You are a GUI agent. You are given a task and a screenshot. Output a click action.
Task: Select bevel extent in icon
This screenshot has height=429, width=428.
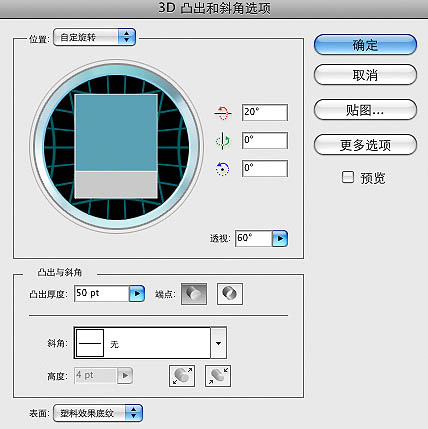(218, 376)
